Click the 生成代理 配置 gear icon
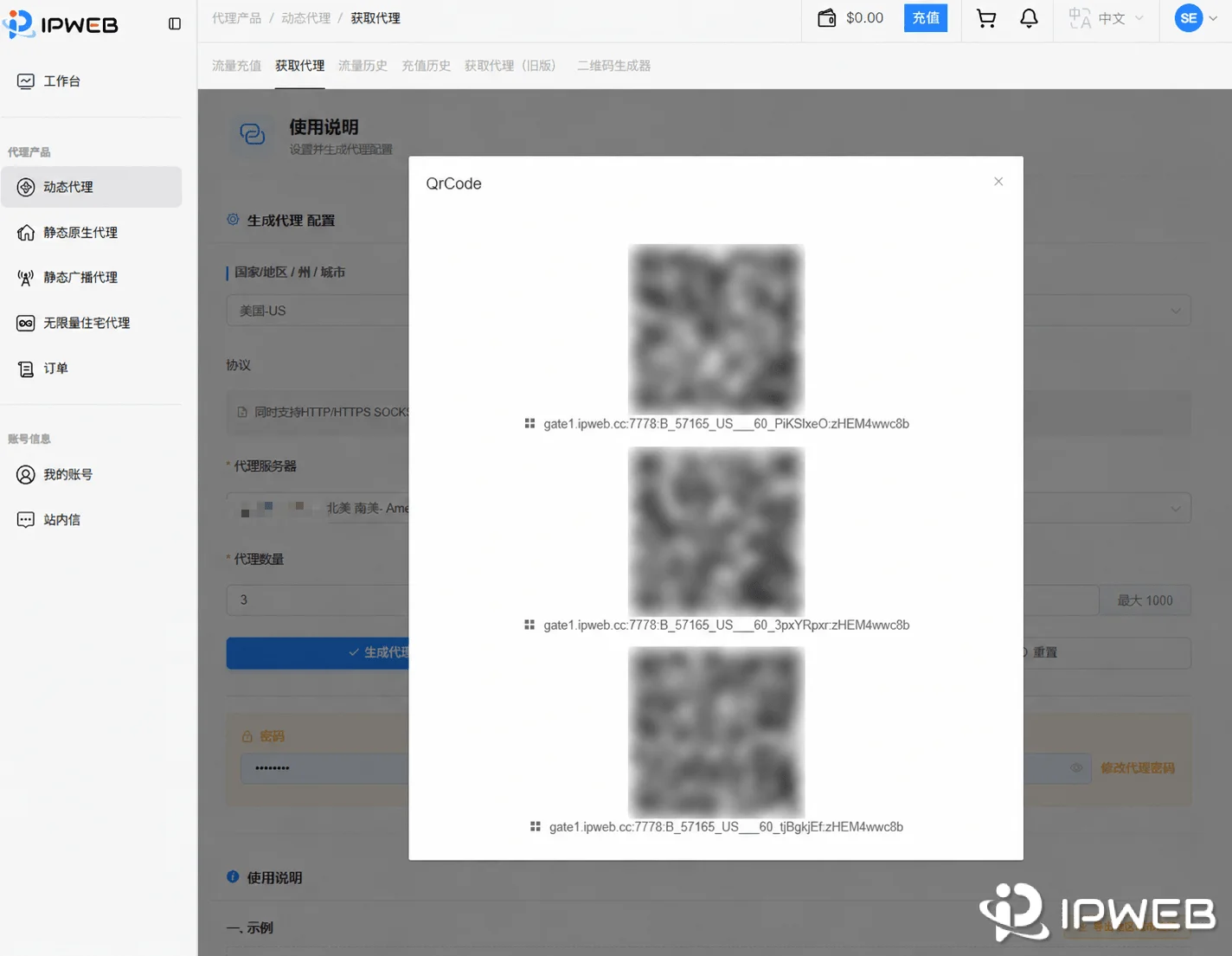1232x956 pixels. [x=233, y=220]
